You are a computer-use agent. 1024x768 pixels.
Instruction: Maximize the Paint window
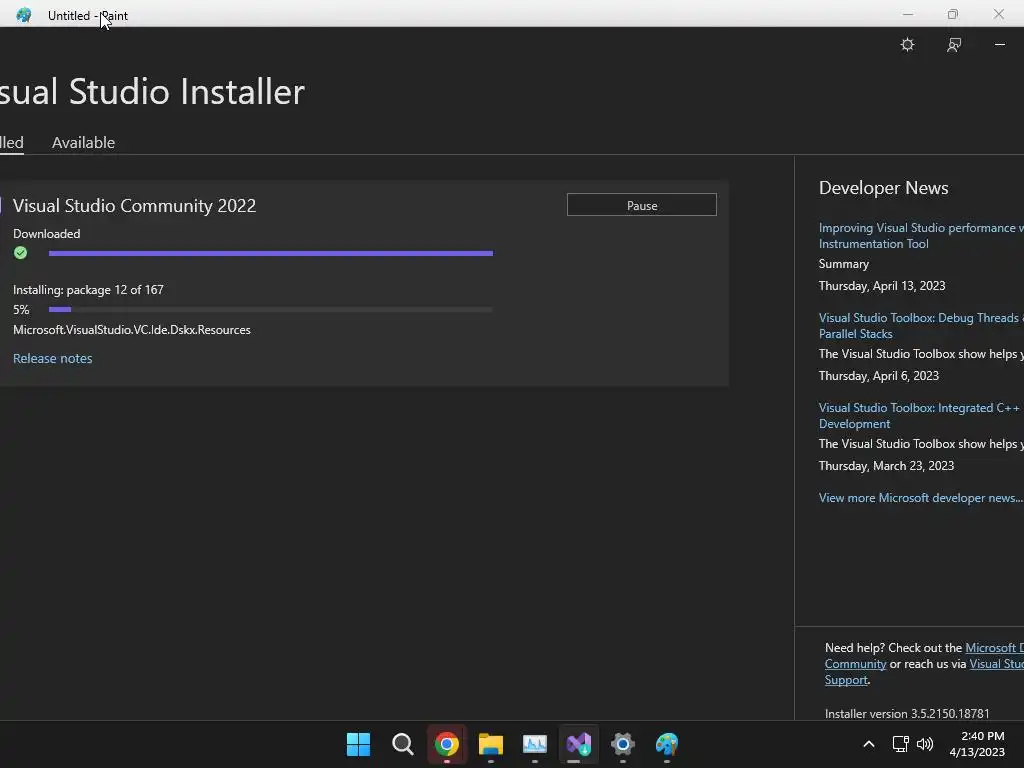pyautogui.click(x=953, y=14)
